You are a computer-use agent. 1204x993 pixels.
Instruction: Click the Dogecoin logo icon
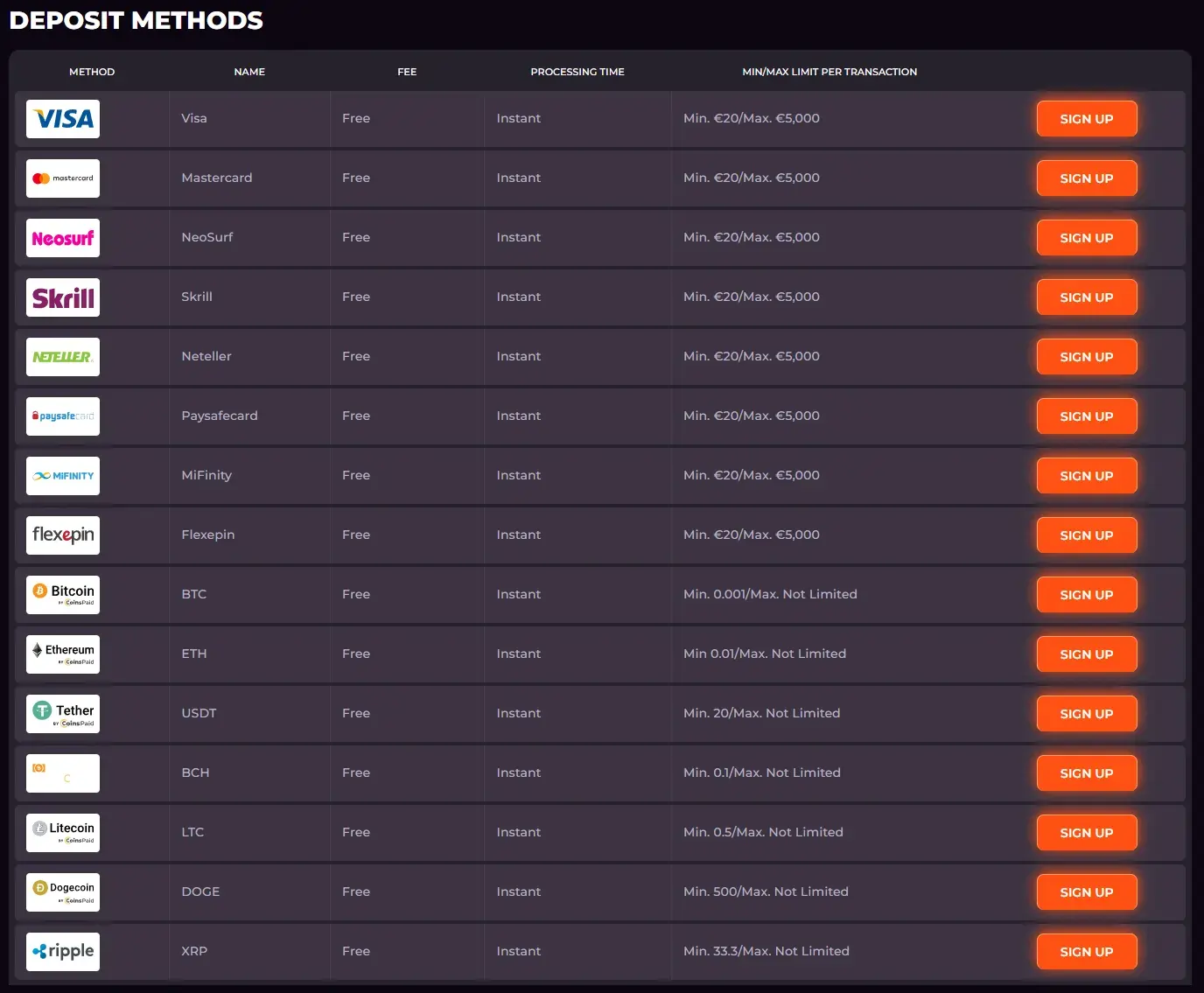pos(63,892)
